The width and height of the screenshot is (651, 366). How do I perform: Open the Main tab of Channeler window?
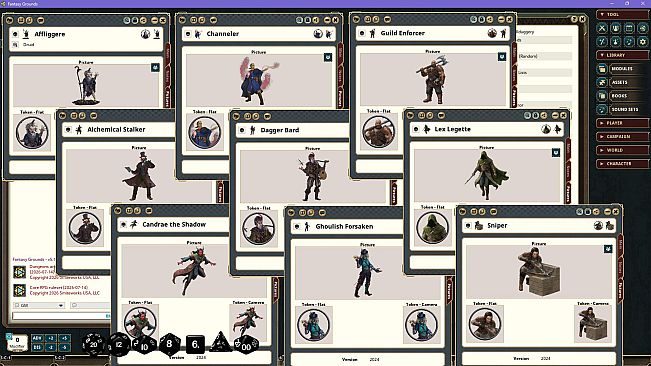pos(340,53)
